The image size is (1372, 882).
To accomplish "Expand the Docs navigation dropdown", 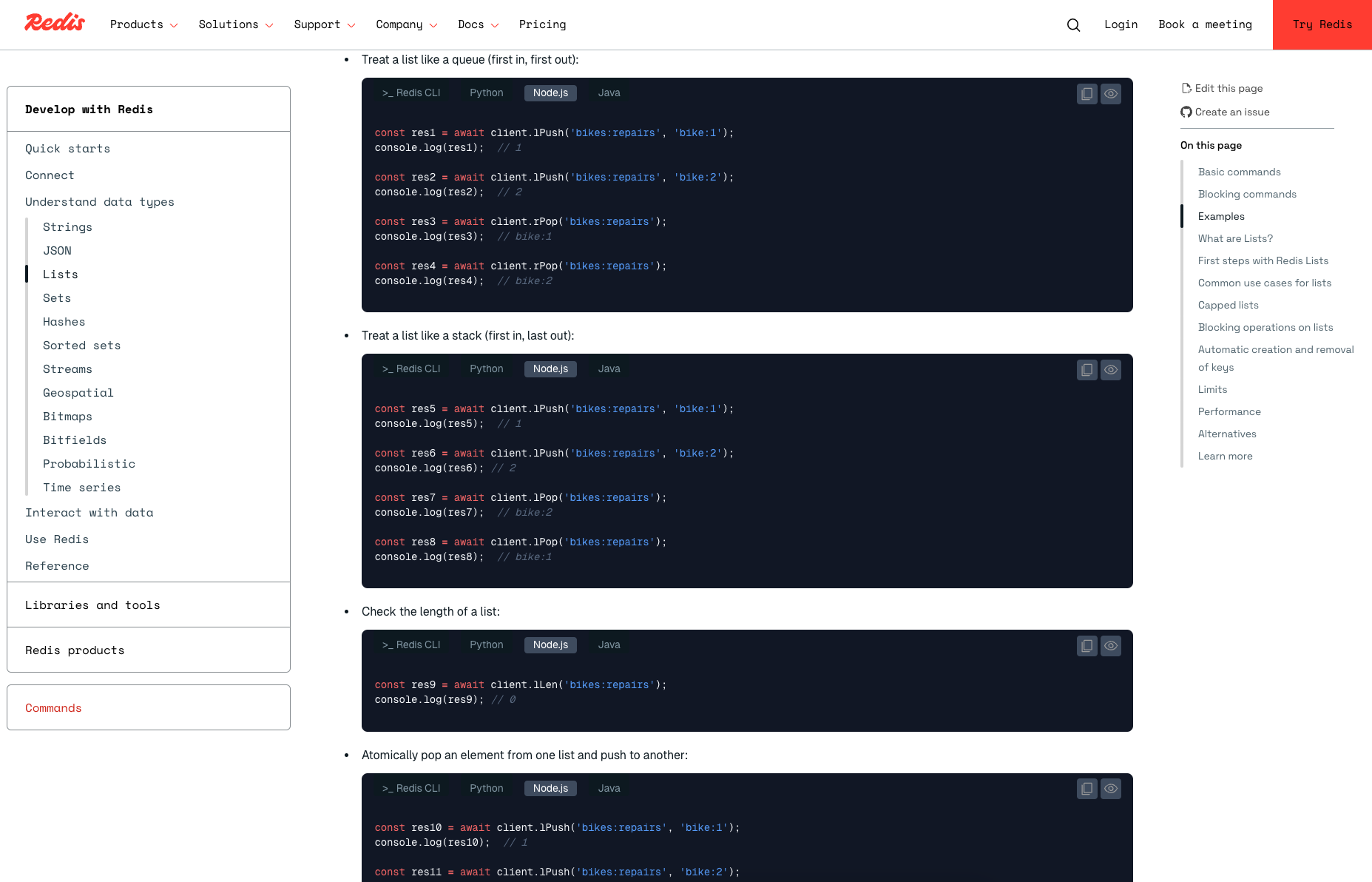I will pyautogui.click(x=478, y=24).
